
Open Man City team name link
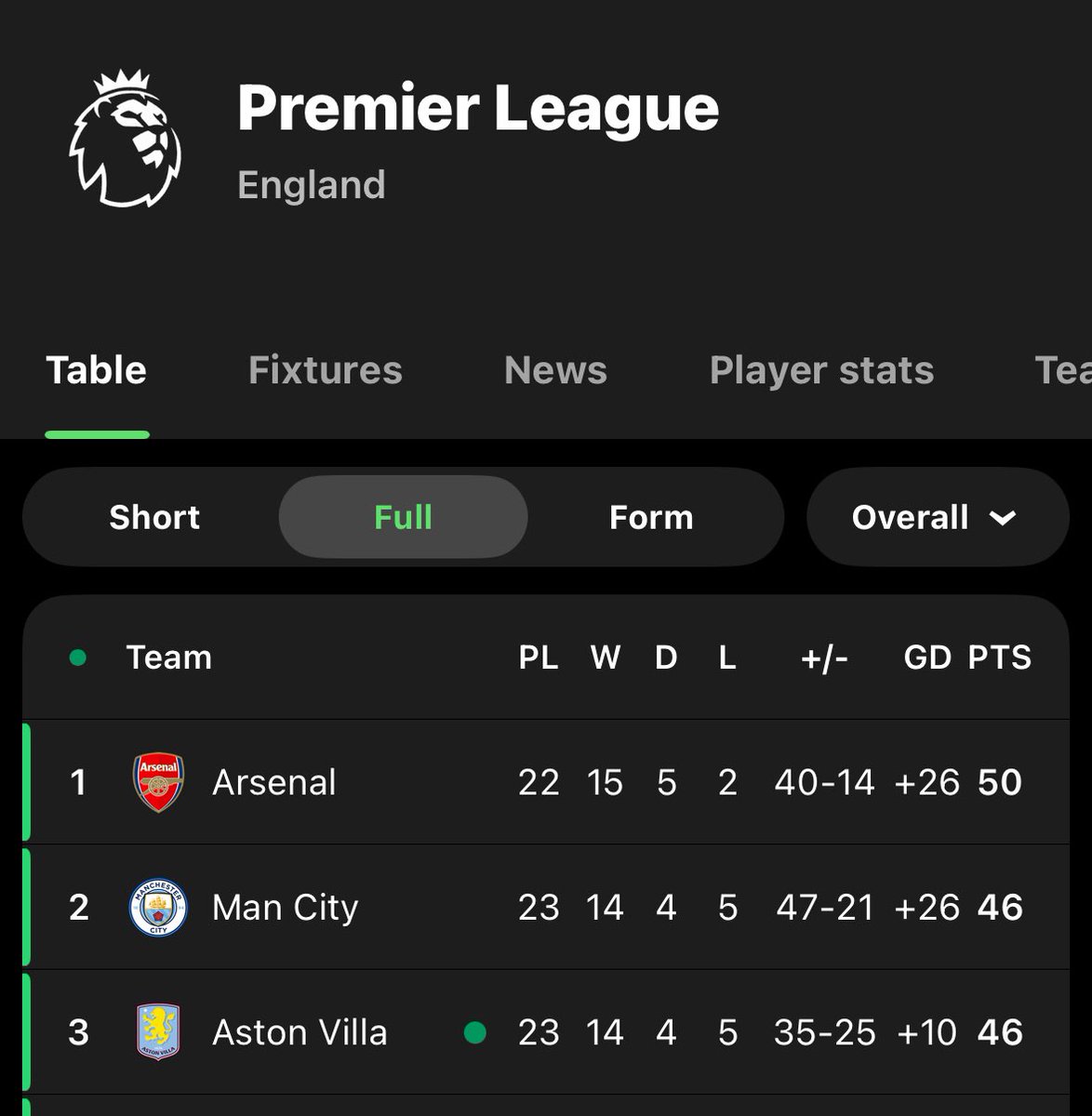click(285, 908)
